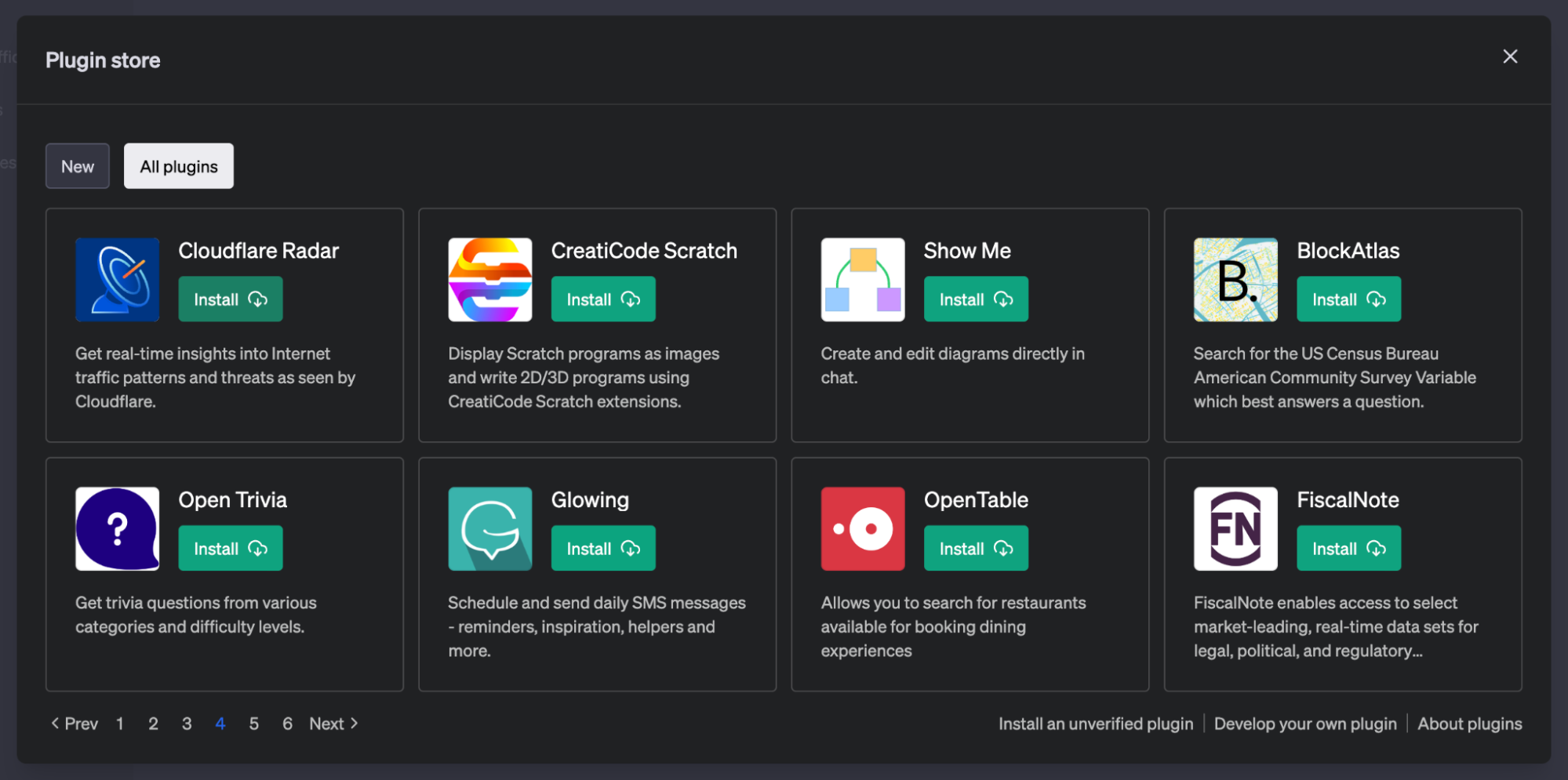This screenshot has width=1568, height=780.
Task: Install the FiscalNote plugin
Action: coord(1348,549)
